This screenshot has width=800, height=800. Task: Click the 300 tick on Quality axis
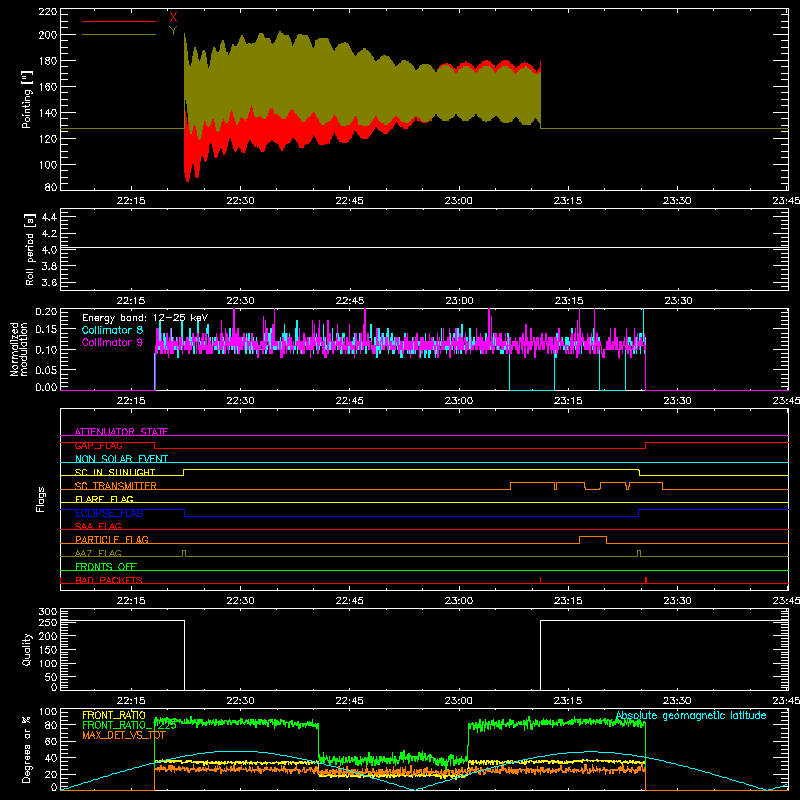(48, 612)
